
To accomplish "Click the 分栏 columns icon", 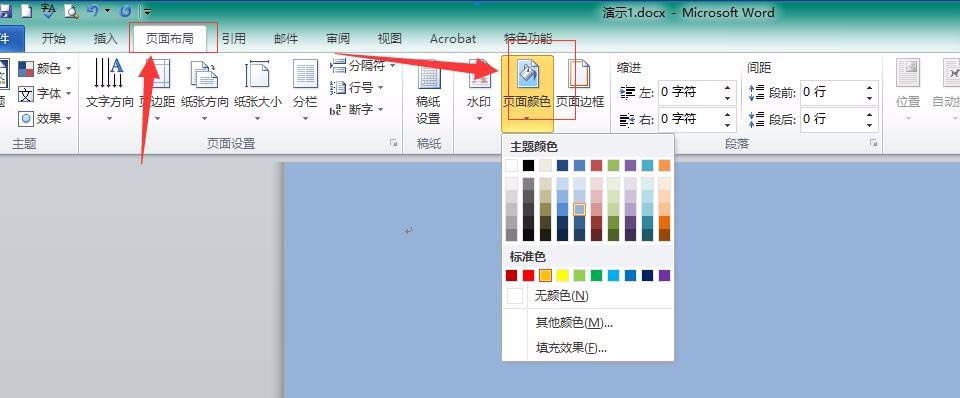I will tap(305, 74).
